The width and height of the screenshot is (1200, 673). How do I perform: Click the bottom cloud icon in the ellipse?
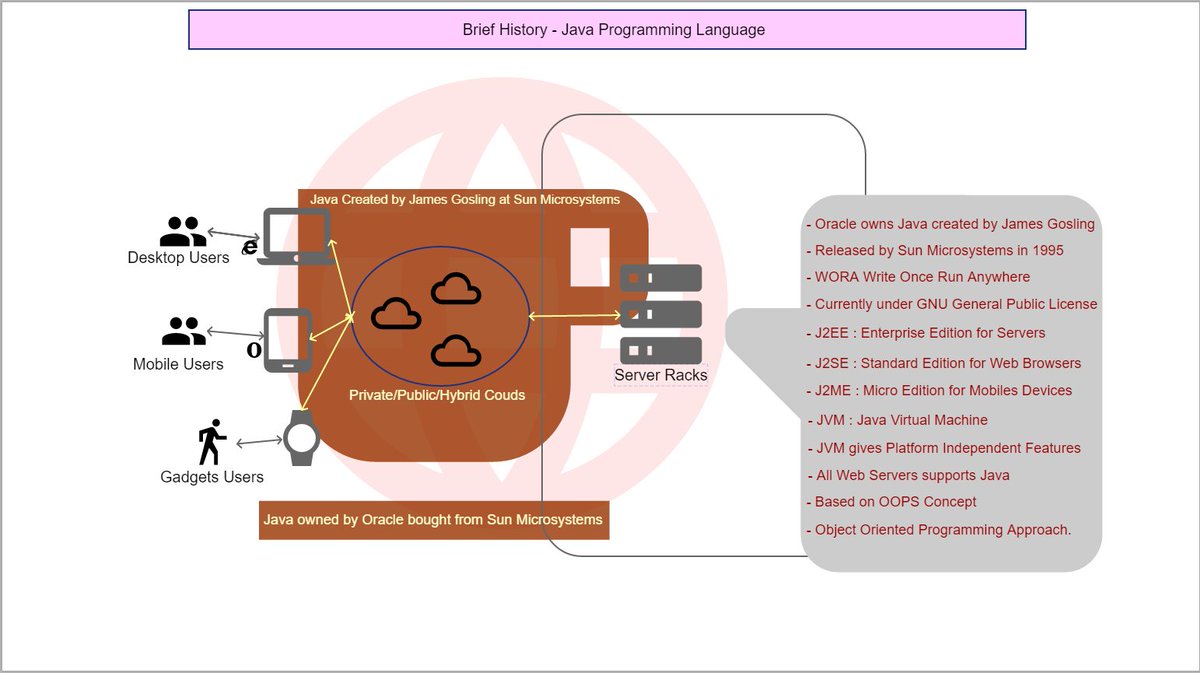click(456, 351)
